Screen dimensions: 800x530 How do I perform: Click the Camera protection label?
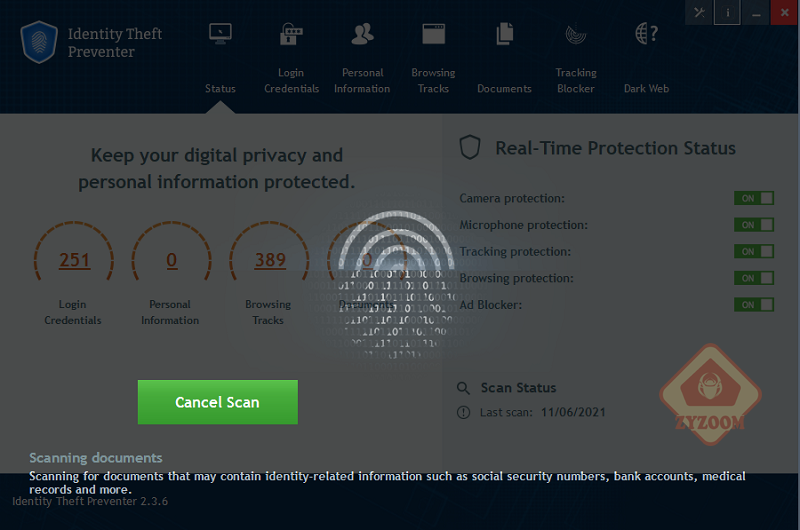pos(512,198)
